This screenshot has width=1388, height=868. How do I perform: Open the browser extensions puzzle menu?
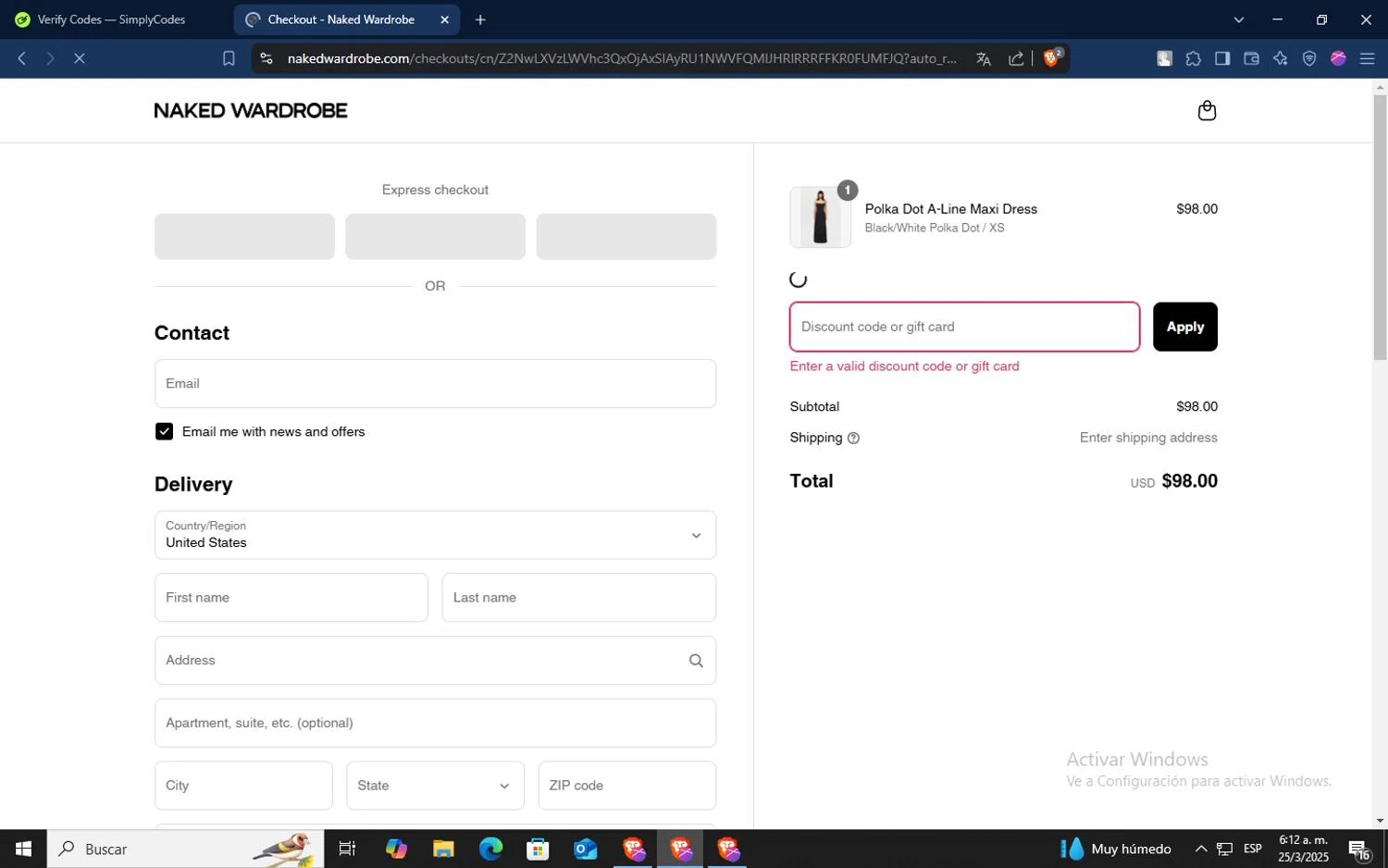[1194, 58]
